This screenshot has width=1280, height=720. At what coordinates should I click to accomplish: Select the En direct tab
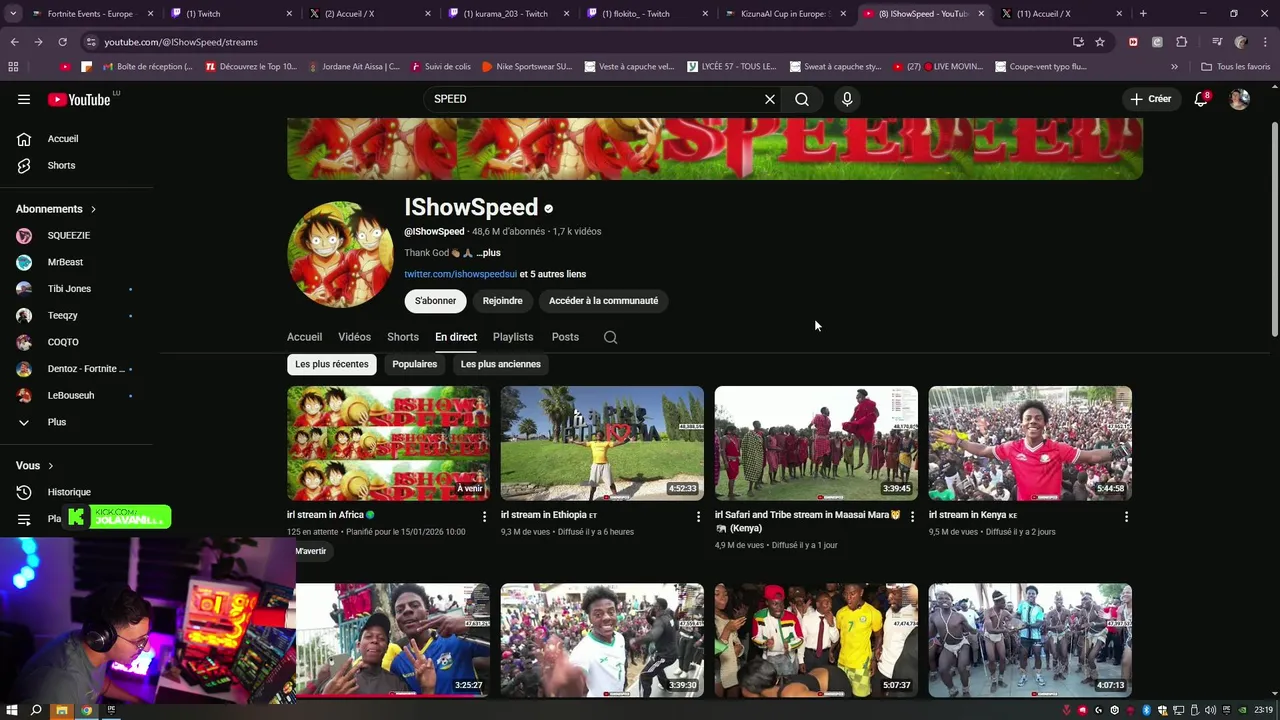456,337
